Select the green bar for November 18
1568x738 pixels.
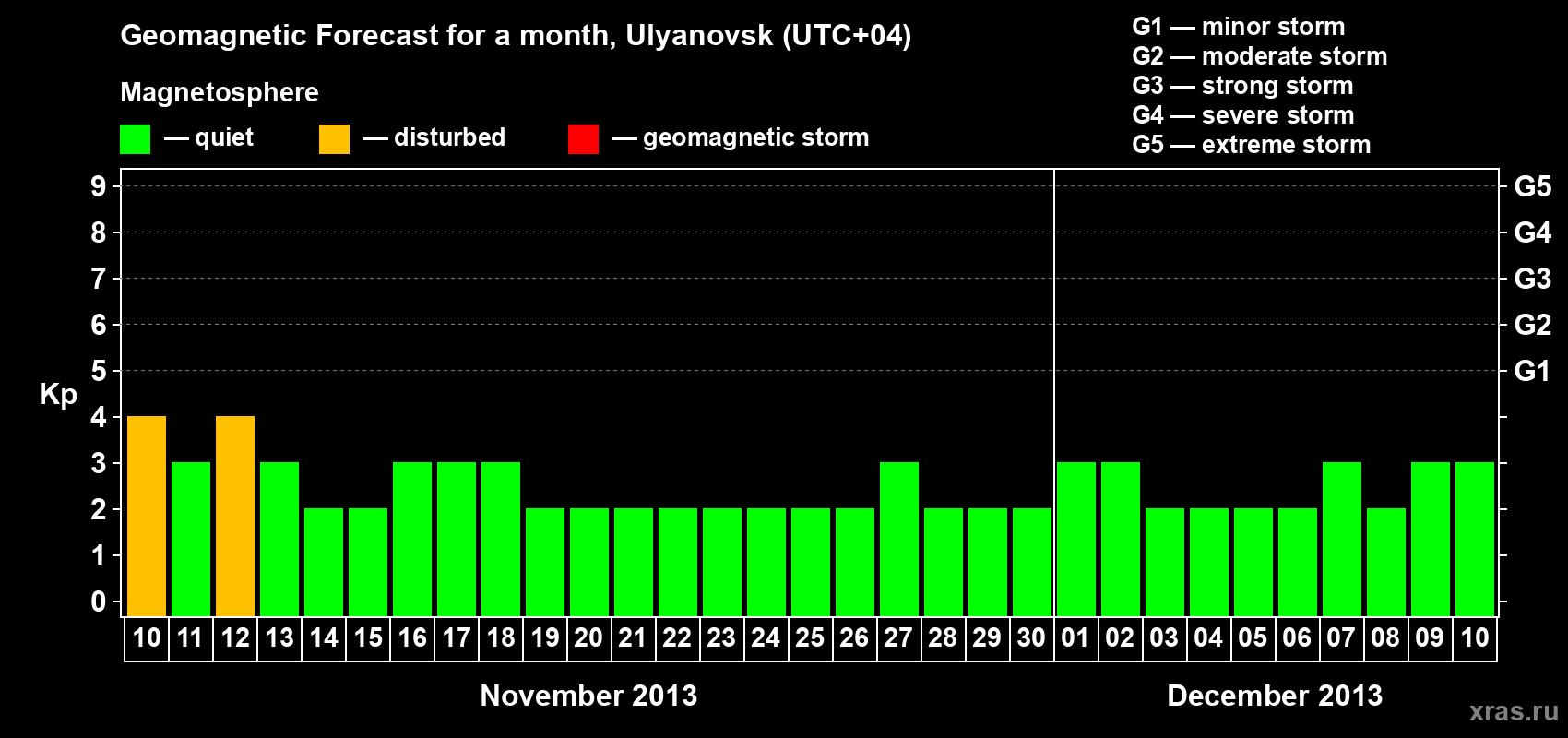click(x=501, y=539)
